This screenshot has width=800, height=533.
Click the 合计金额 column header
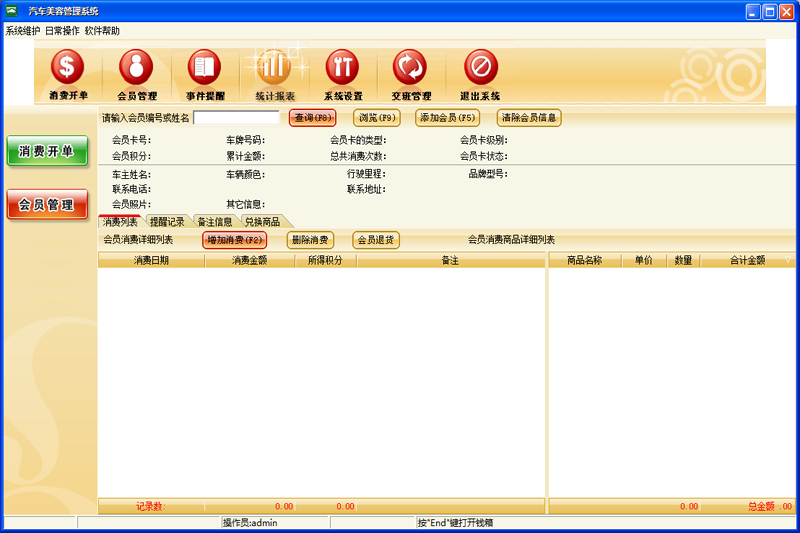pos(747,261)
